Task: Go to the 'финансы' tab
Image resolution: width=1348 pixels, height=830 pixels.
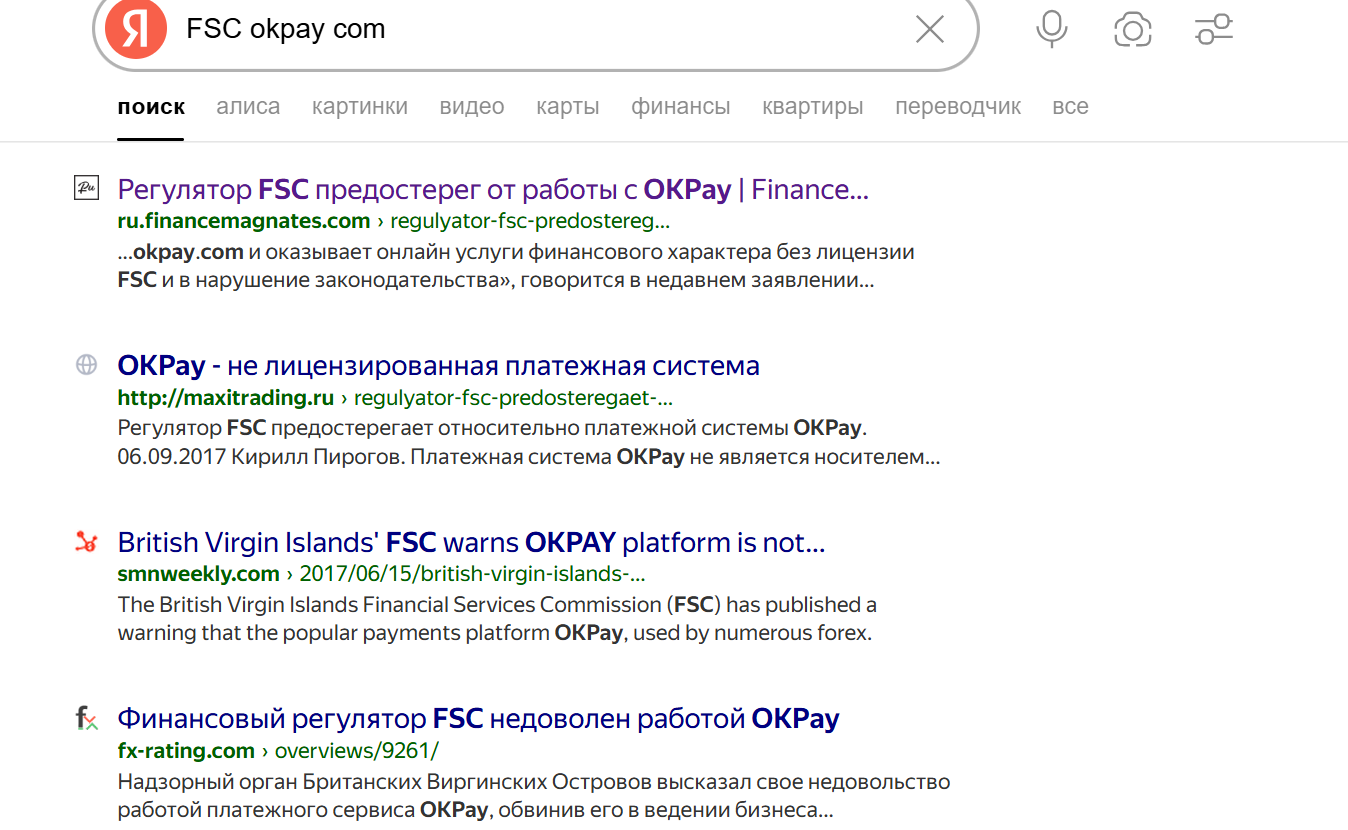Action: click(x=681, y=107)
